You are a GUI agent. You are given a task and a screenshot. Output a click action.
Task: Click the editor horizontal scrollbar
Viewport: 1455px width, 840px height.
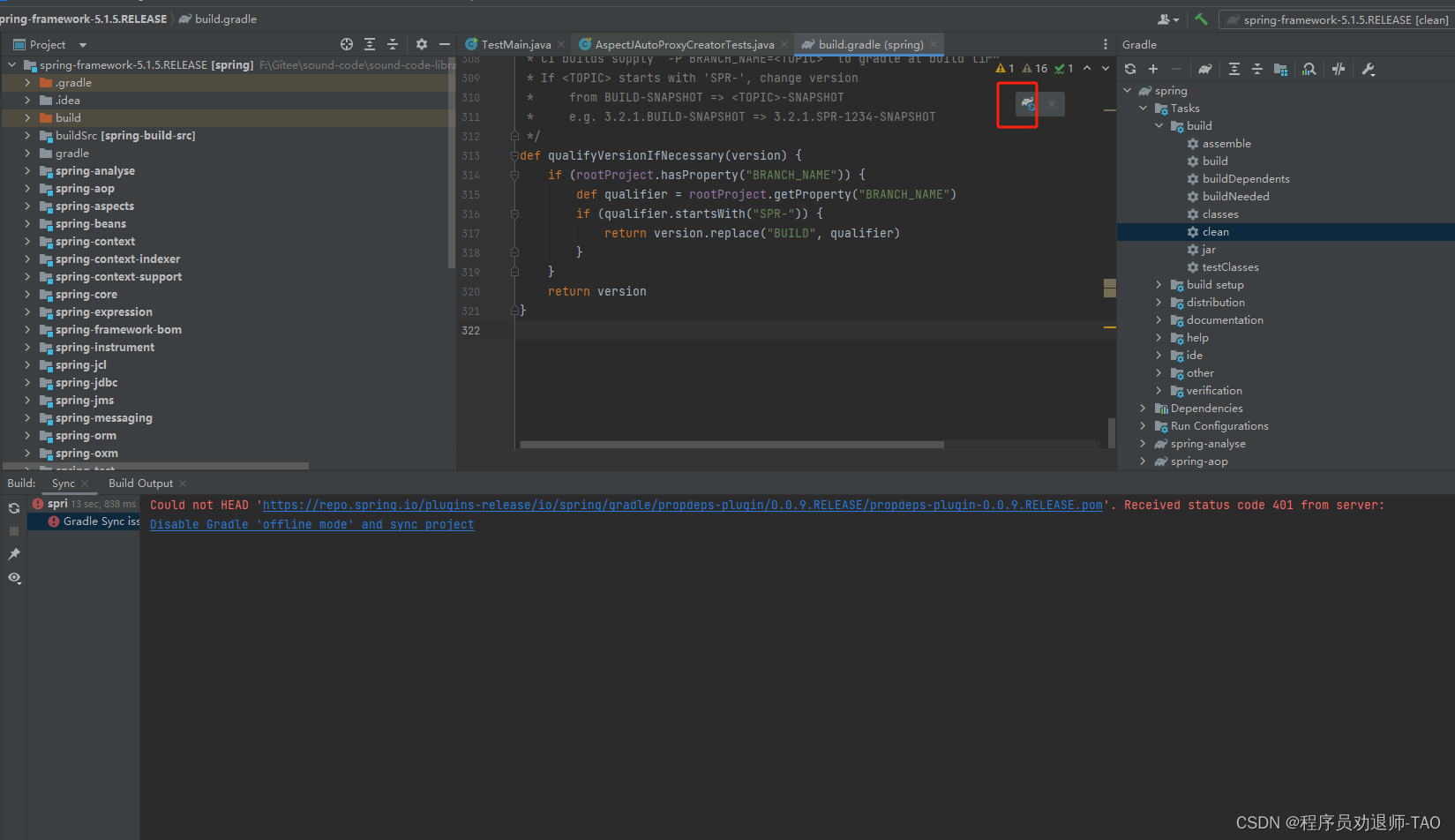pos(731,445)
